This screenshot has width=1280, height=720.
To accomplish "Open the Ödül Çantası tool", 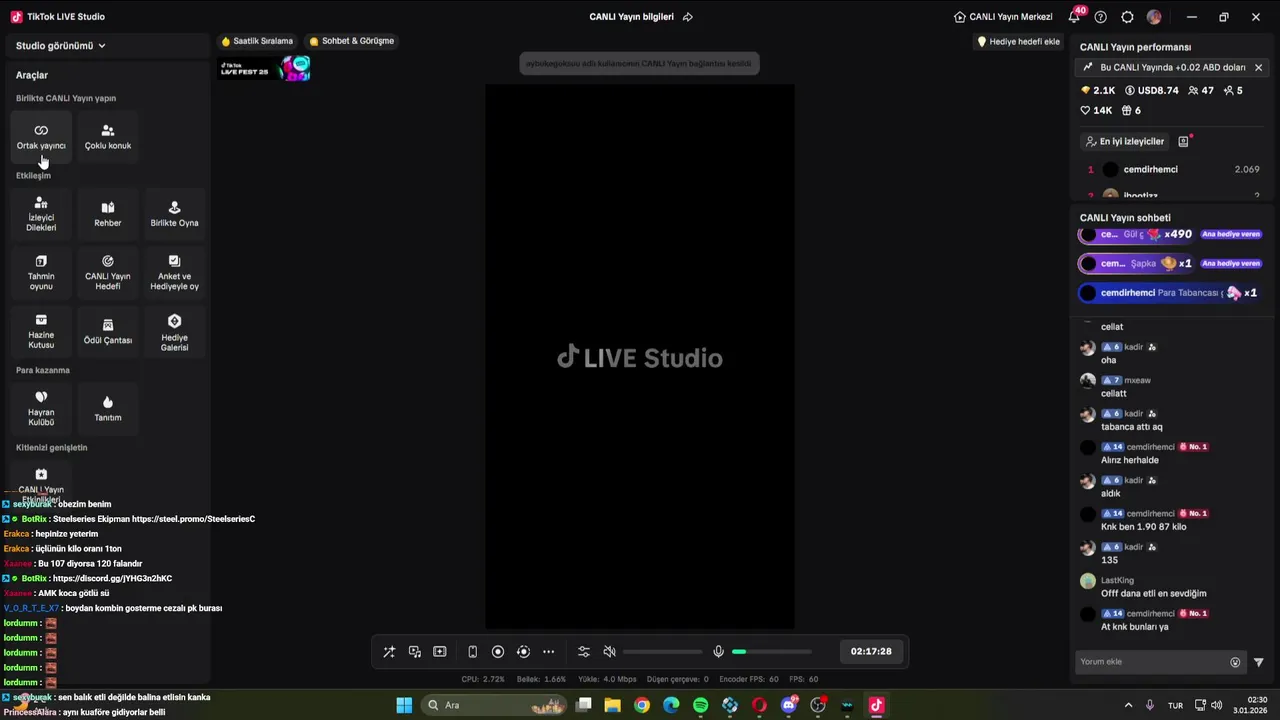I will click(x=108, y=331).
